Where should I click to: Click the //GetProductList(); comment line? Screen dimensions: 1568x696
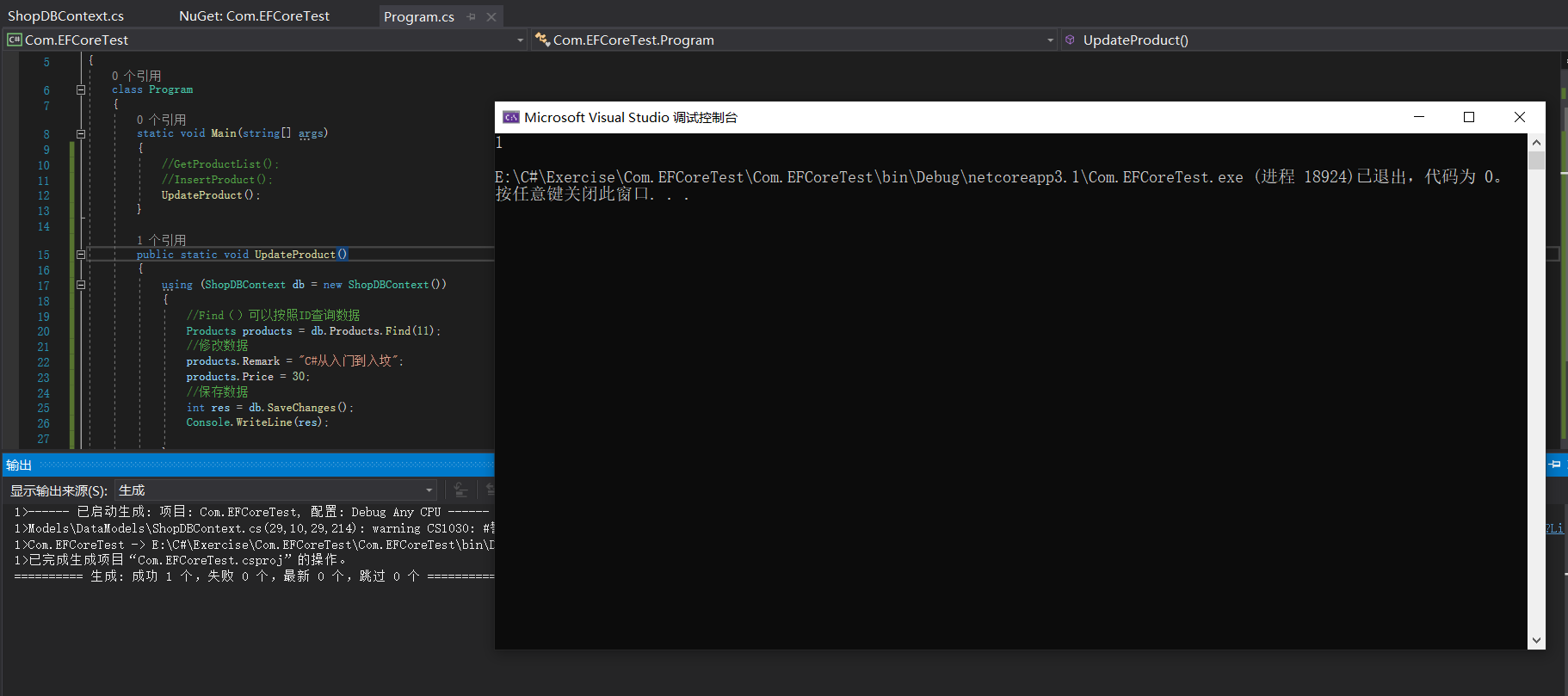[219, 164]
